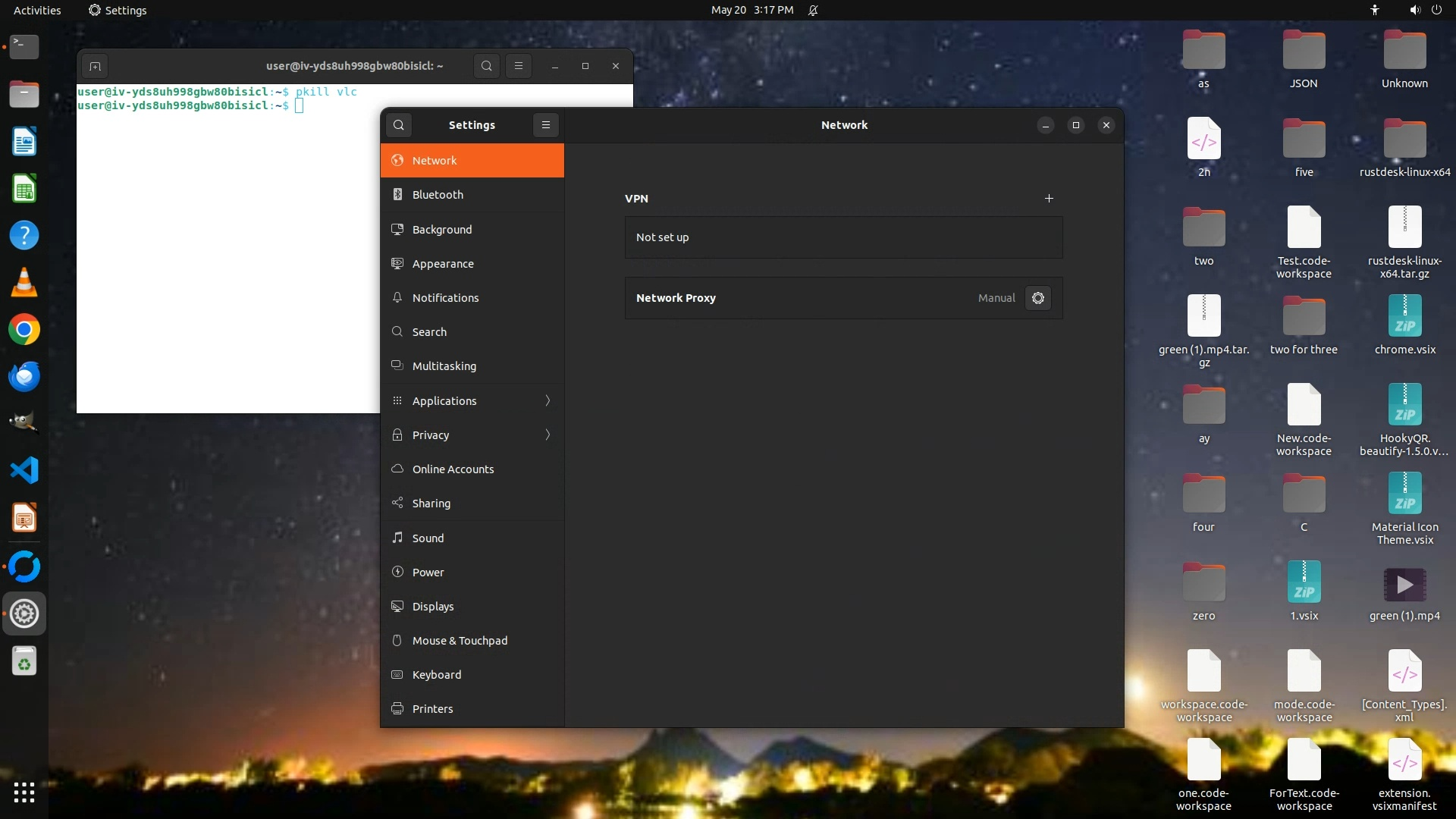Open the date and time clock menu
This screenshot has height=819, width=1456.
(x=752, y=11)
